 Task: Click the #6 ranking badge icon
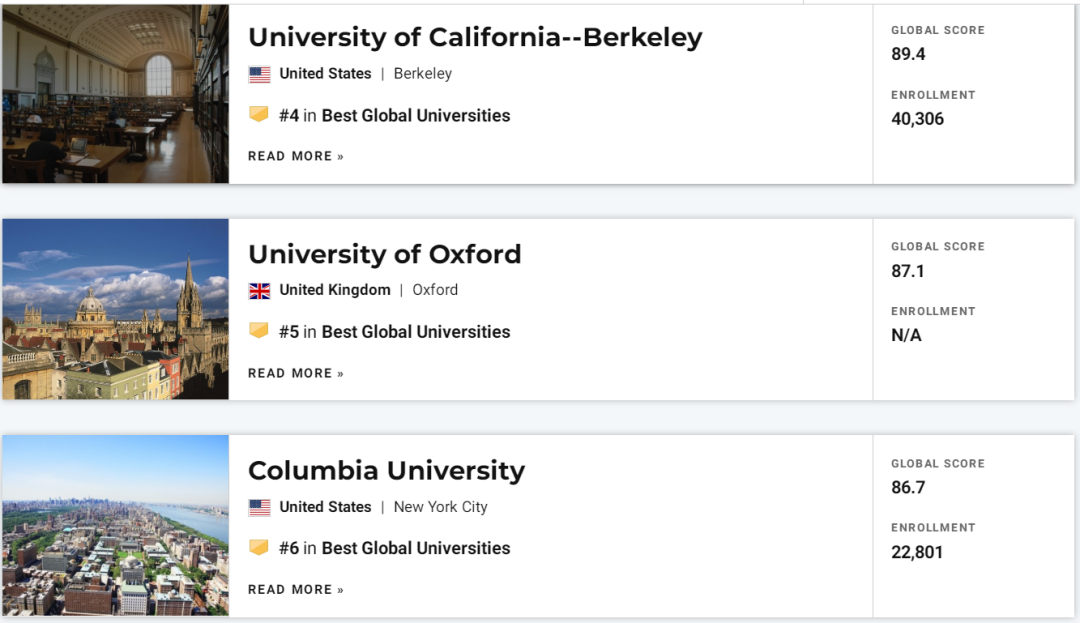tap(259, 548)
